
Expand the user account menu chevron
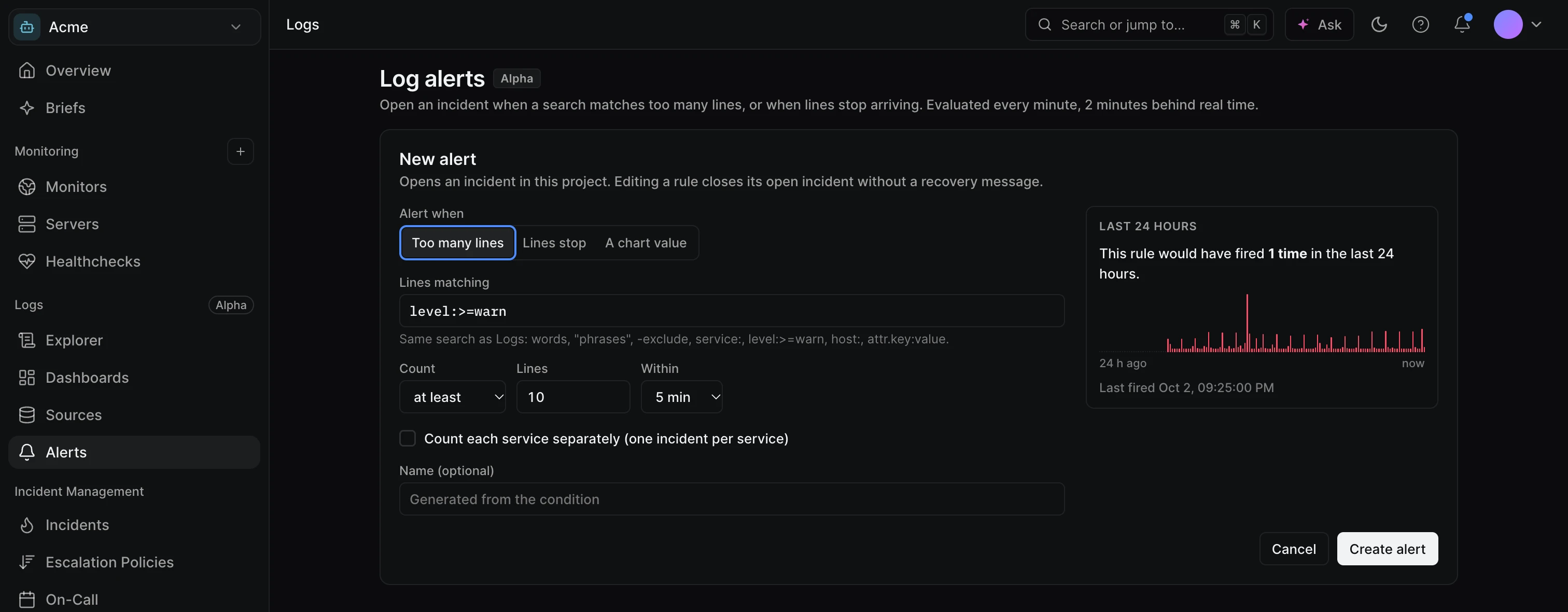click(x=1536, y=24)
